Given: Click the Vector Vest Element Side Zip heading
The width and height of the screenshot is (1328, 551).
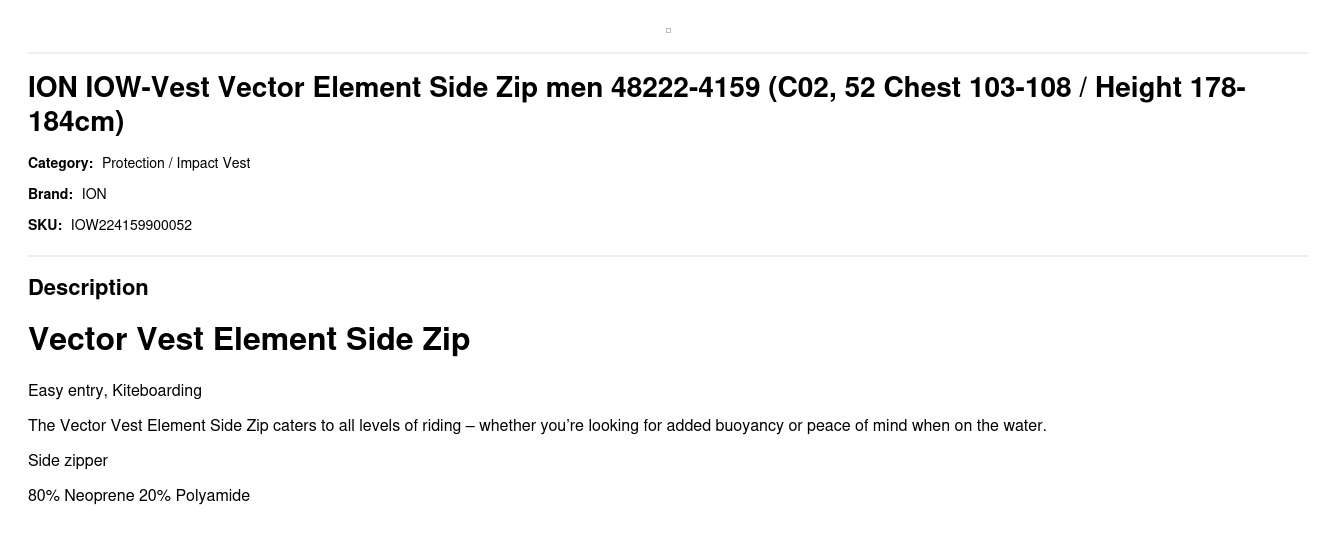Looking at the screenshot, I should pyautogui.click(x=249, y=339).
